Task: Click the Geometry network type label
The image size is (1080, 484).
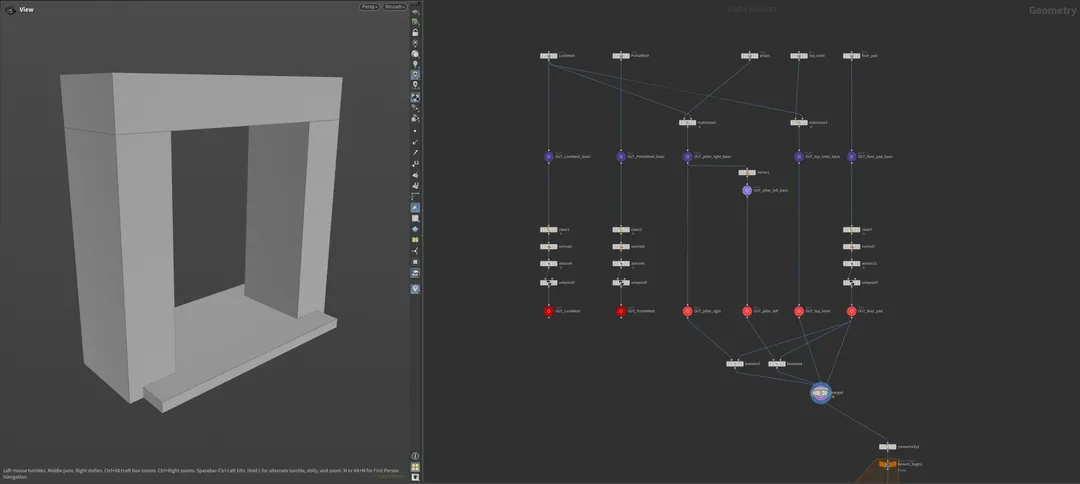Action: (1052, 10)
